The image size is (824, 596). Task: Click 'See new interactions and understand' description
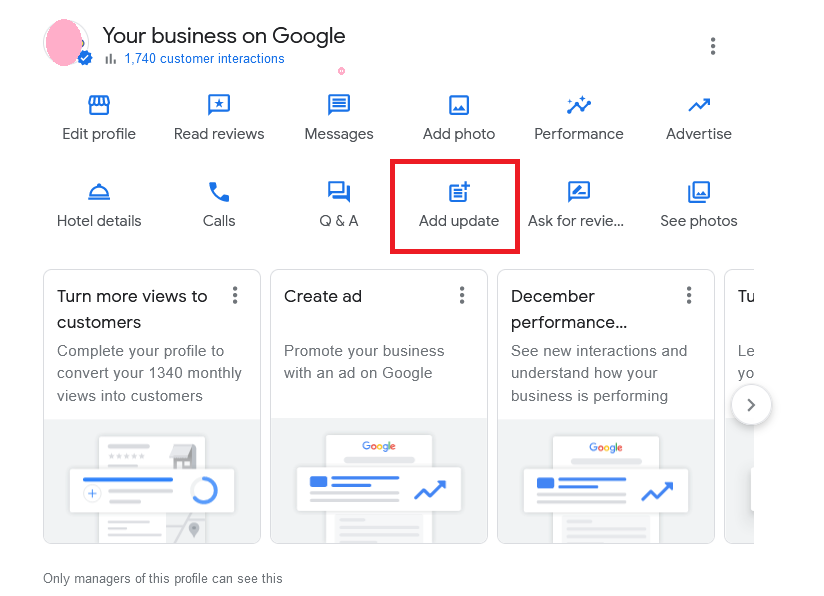[599, 373]
